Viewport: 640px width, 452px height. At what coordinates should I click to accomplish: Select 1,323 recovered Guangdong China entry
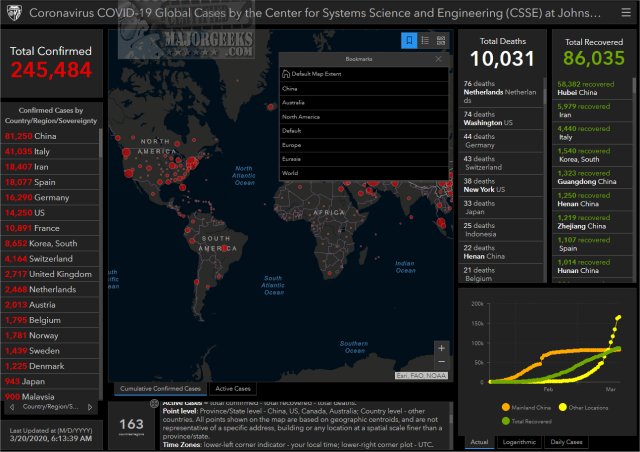592,177
